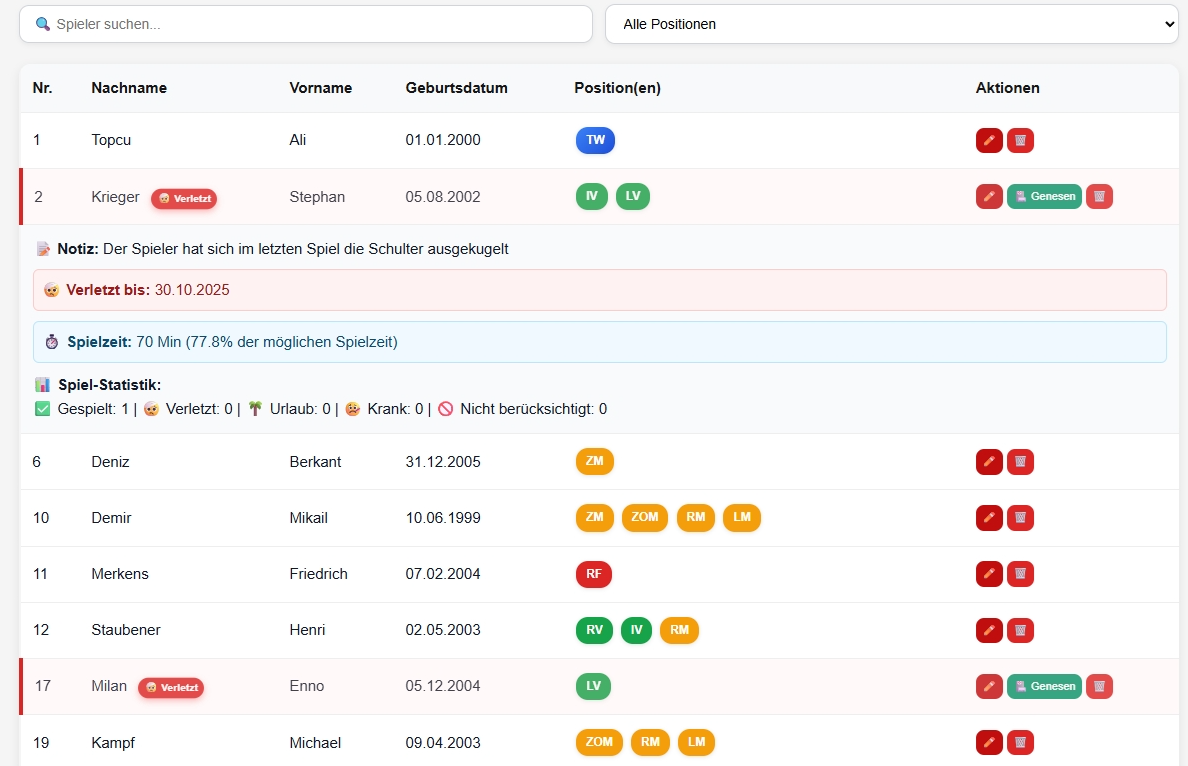Delete player Demir with trash icon
The image size is (1188, 766).
(x=1020, y=518)
